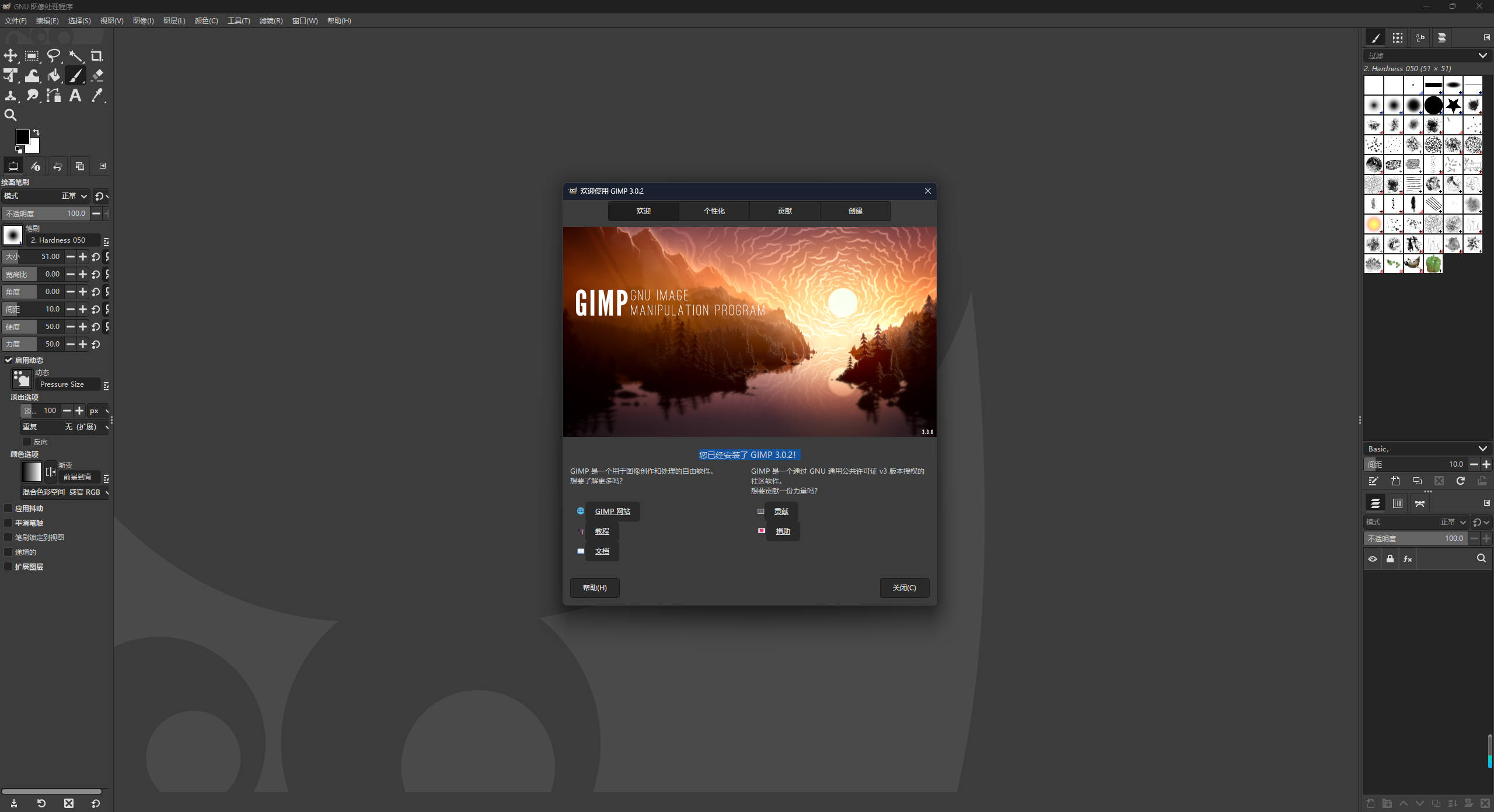The width and height of the screenshot is (1494, 812).
Task: Open the 重复 dropdown
Action: click(x=65, y=427)
